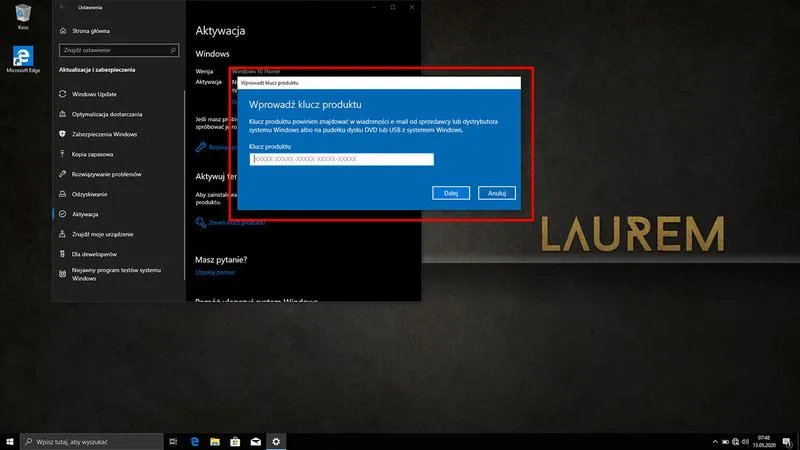The image size is (800, 450).
Task: Select Aktywacja in the sidebar
Action: click(x=85, y=214)
